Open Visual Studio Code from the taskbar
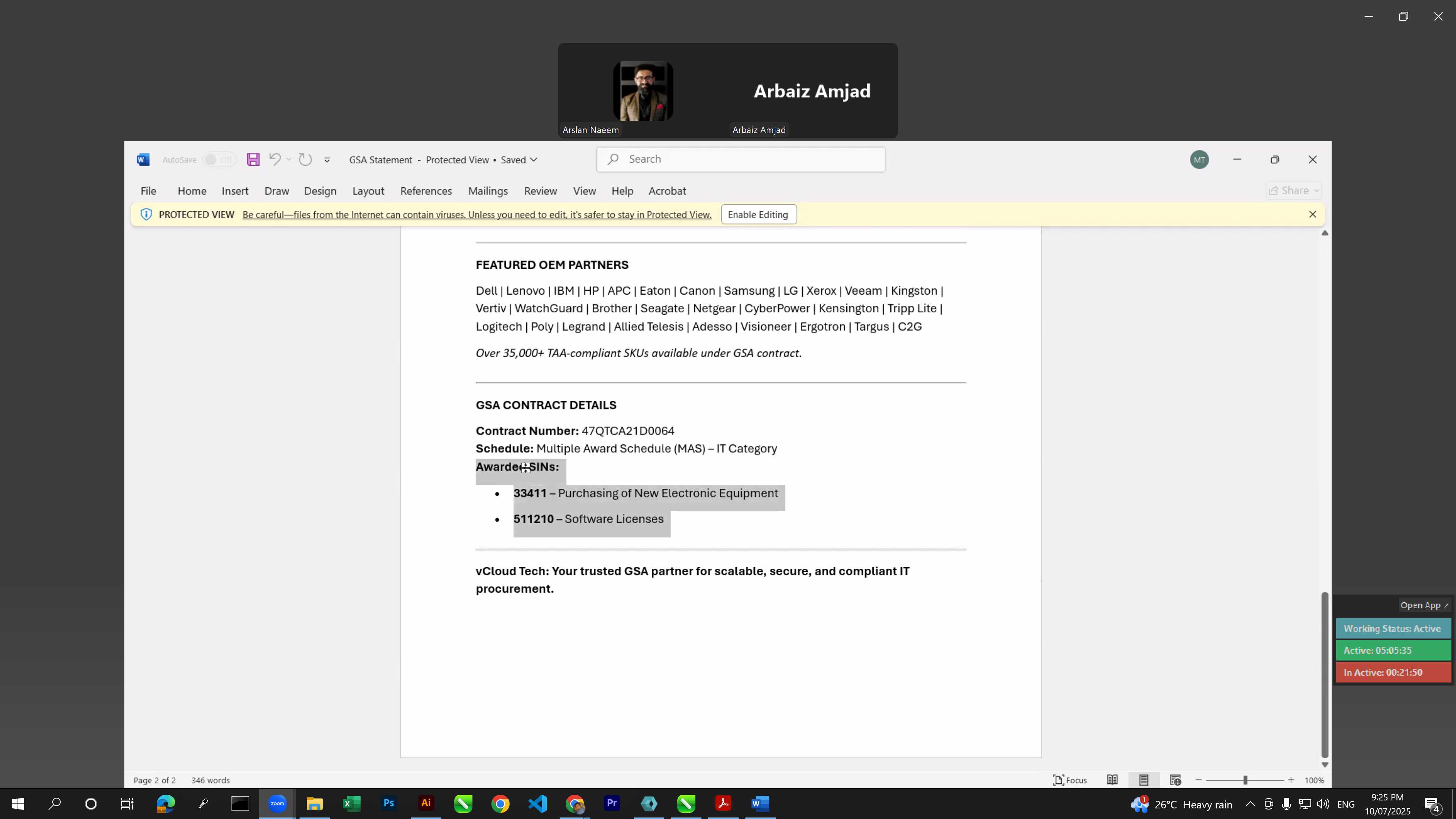Image resolution: width=1456 pixels, height=819 pixels. 538,804
